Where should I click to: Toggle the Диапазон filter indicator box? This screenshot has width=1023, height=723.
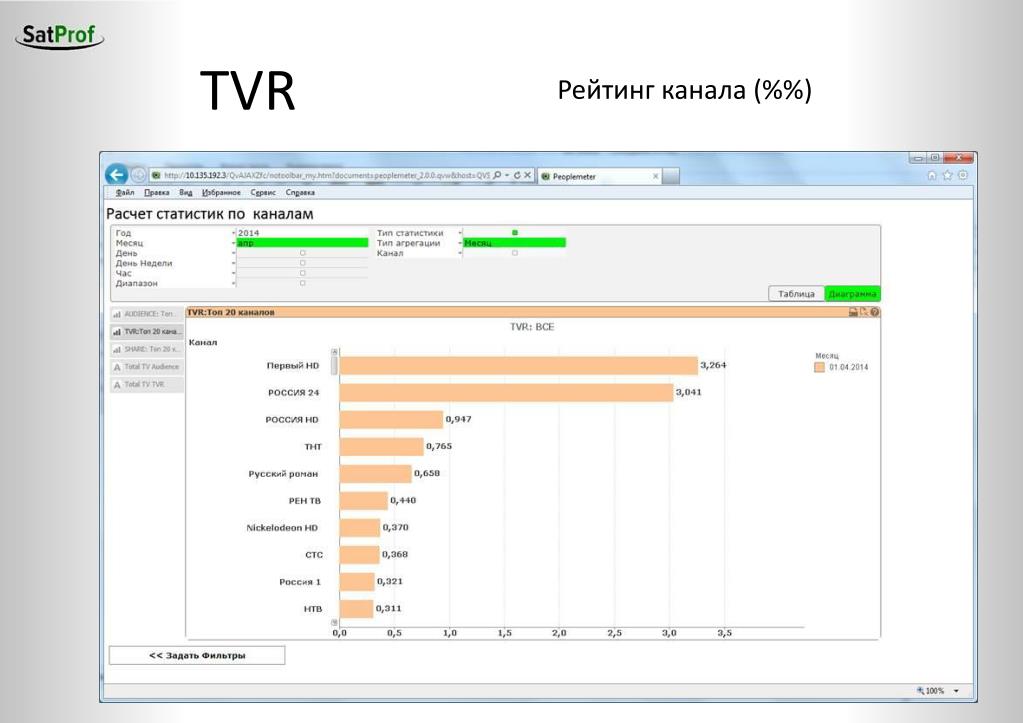303,283
